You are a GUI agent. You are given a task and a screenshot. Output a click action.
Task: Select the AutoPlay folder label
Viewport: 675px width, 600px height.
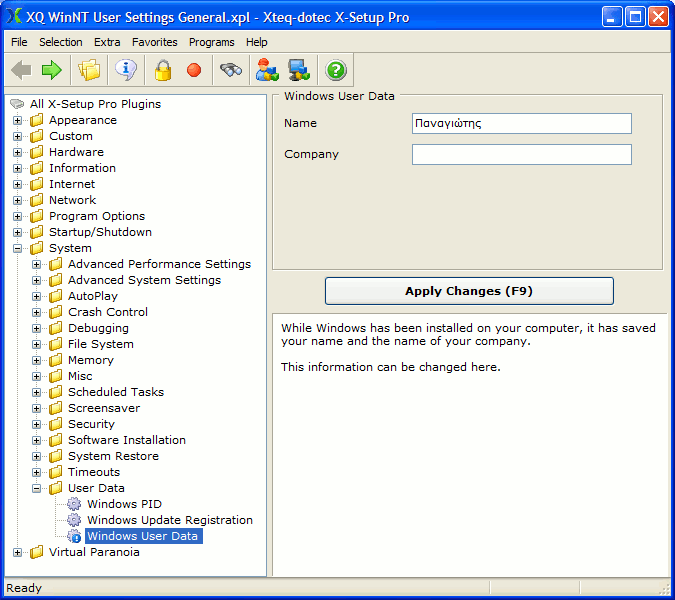(x=93, y=296)
